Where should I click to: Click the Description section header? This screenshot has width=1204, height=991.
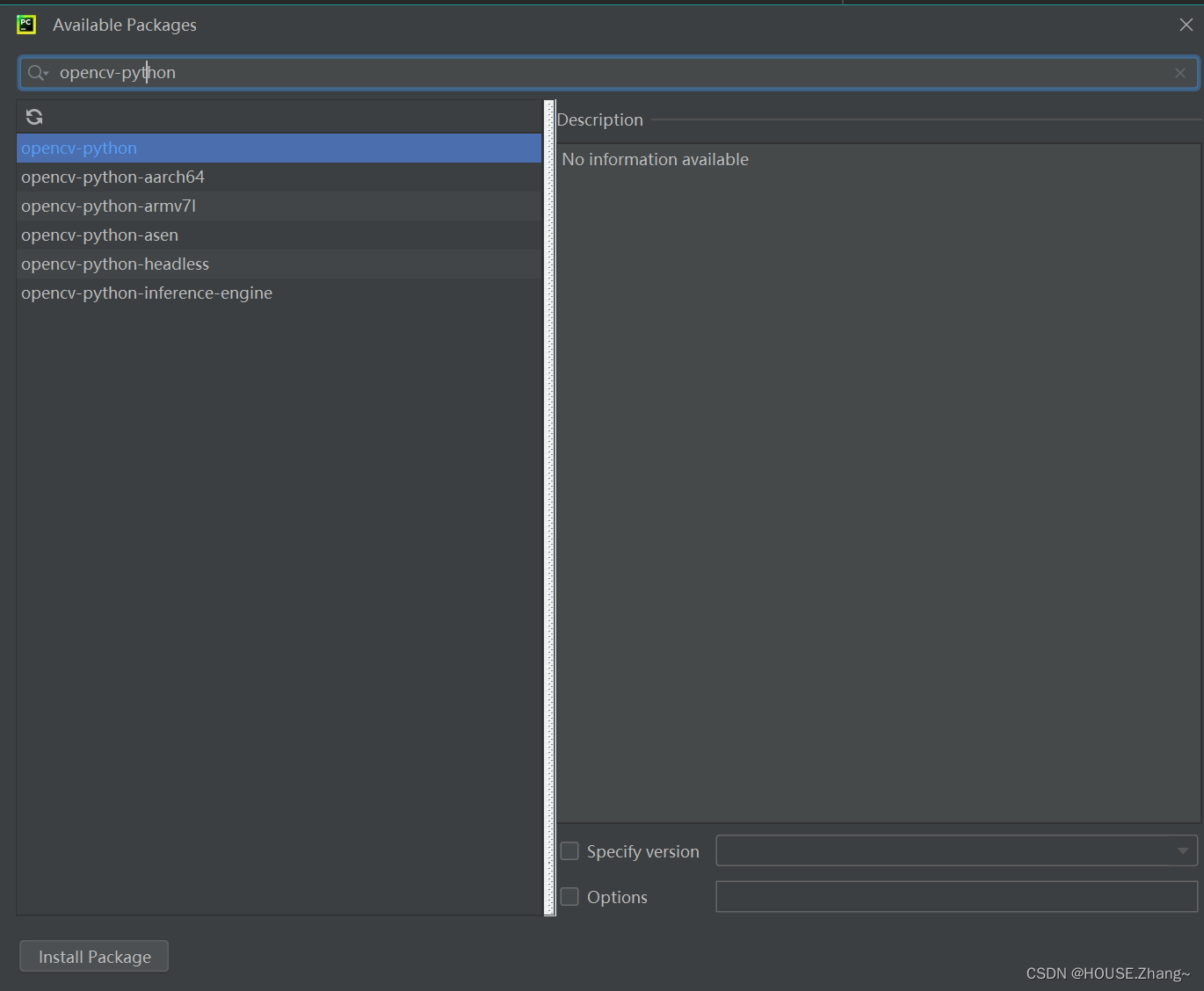[600, 120]
